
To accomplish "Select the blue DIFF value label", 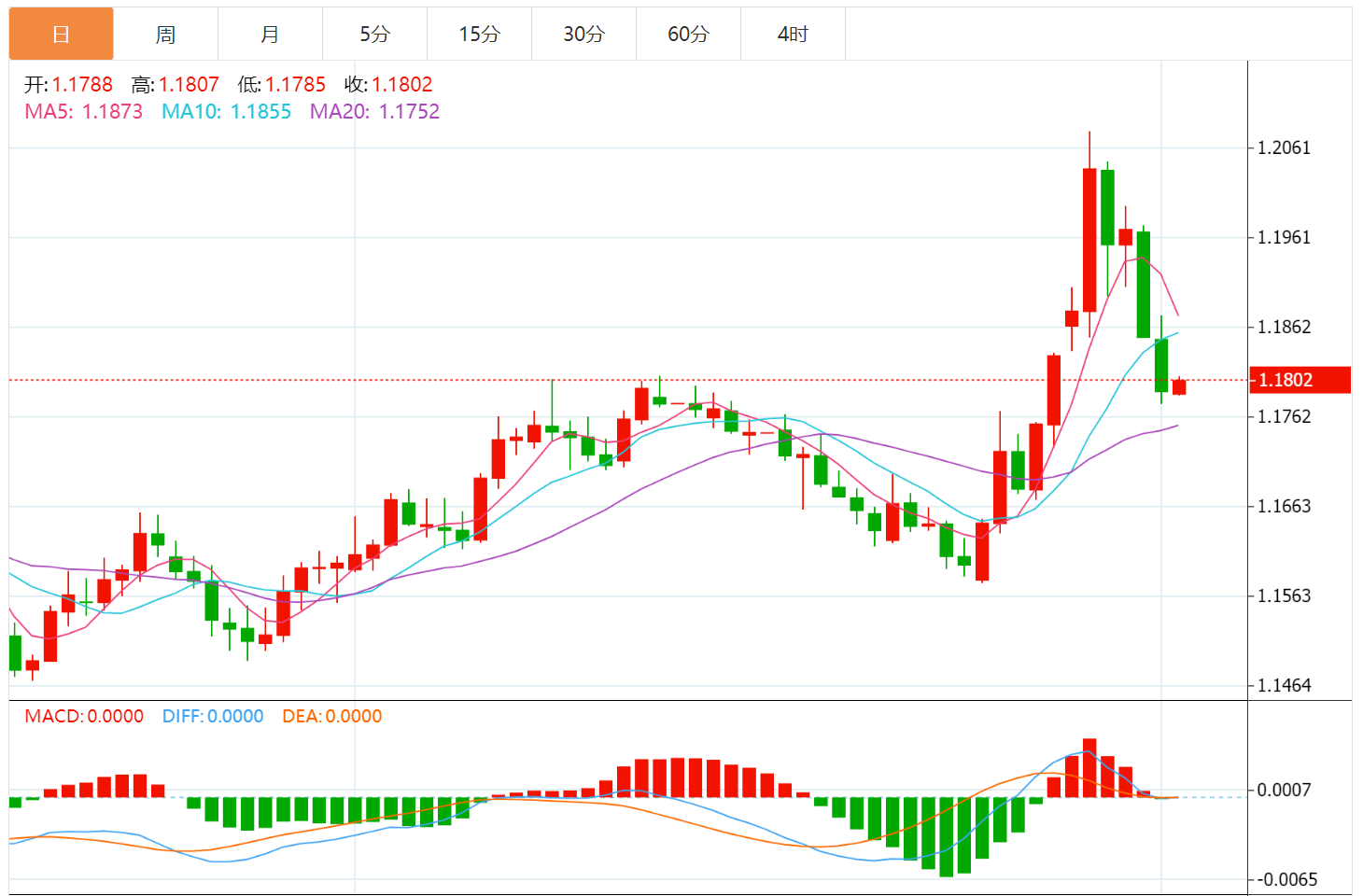I will click(x=213, y=716).
